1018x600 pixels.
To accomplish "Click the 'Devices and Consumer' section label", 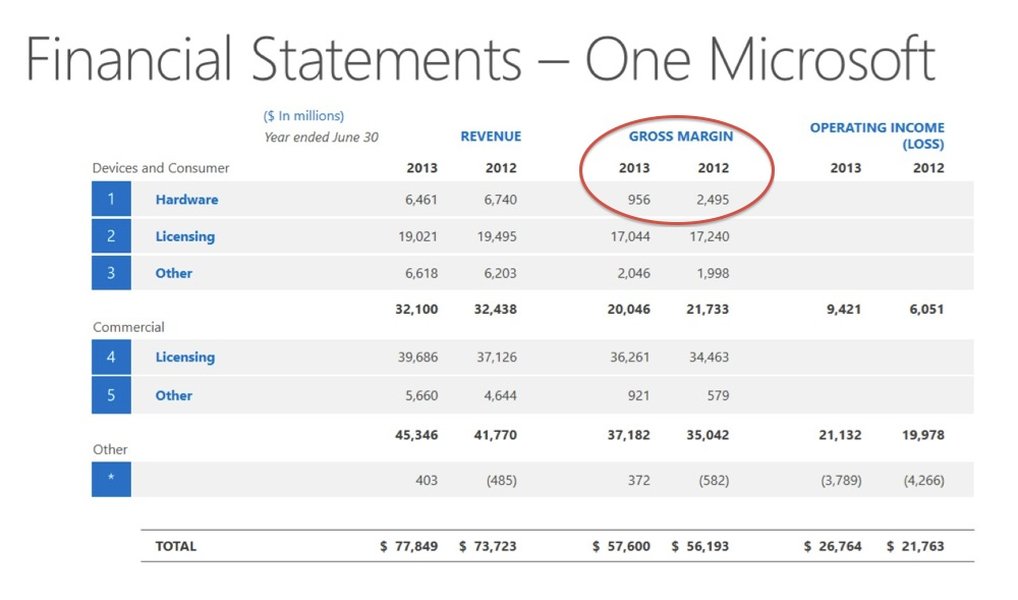I will tap(160, 168).
